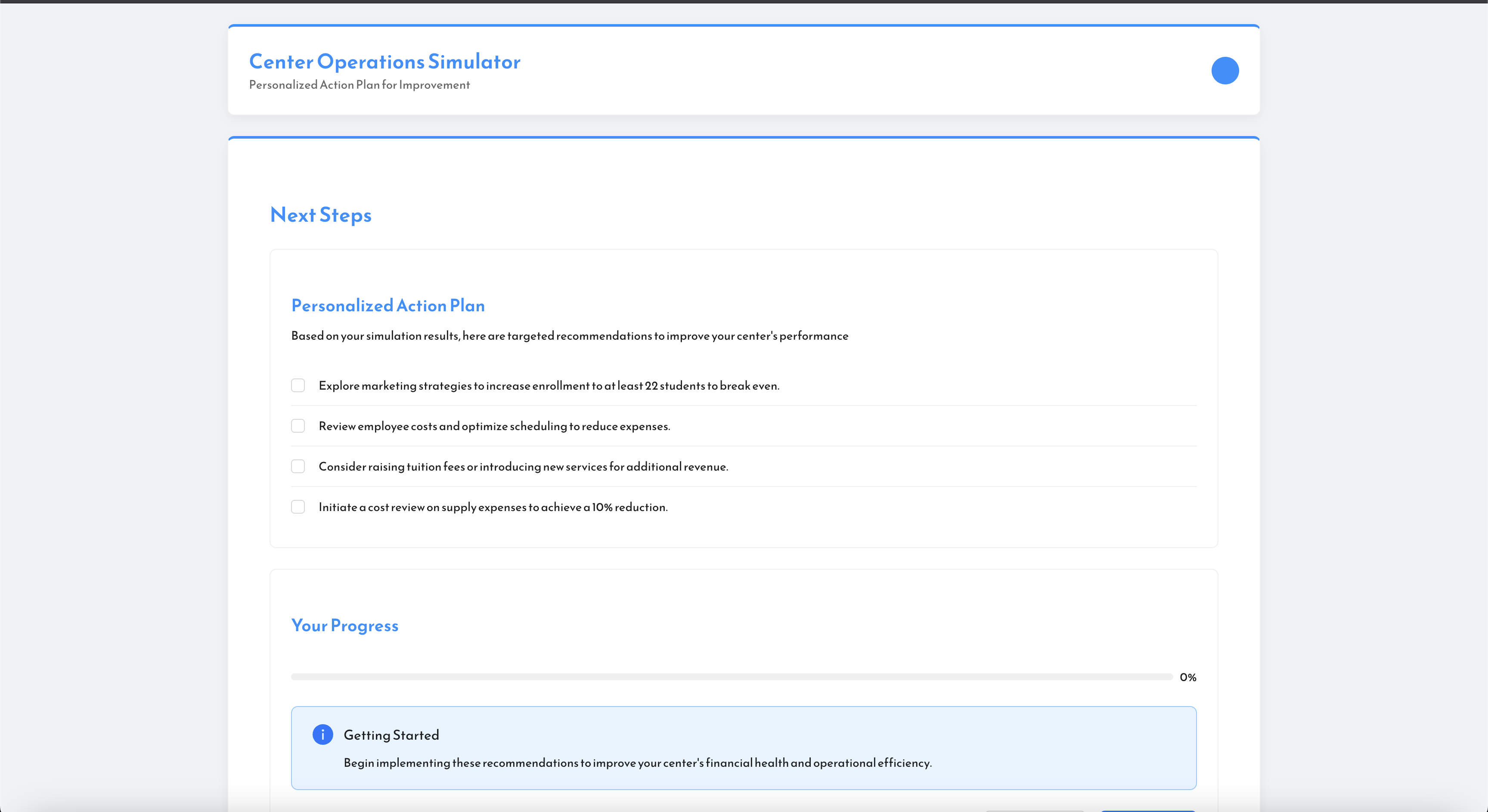Click the Getting Started info icon
1488x812 pixels.
coord(322,735)
